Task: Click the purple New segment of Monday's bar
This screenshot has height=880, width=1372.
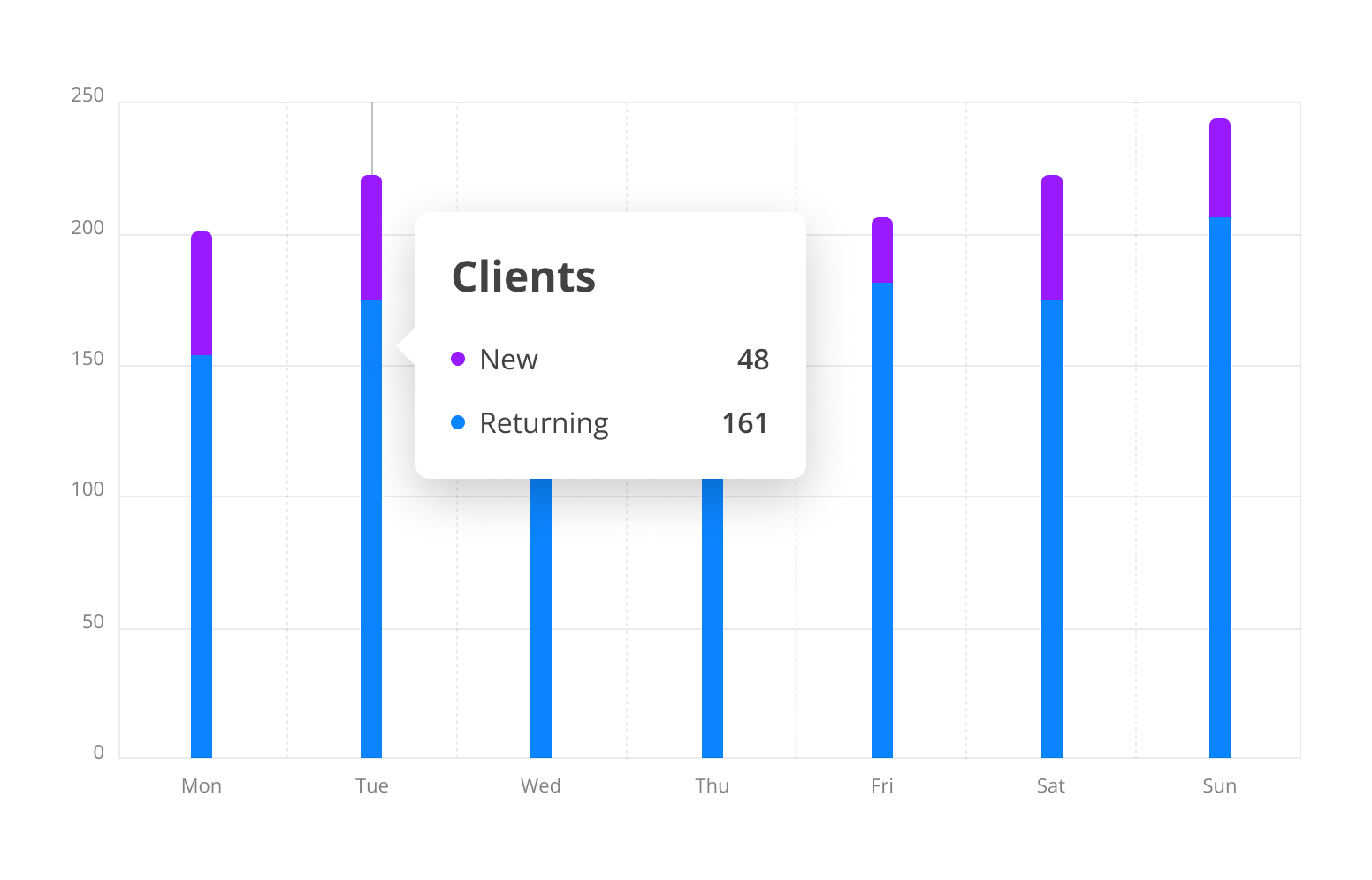Action: (202, 293)
